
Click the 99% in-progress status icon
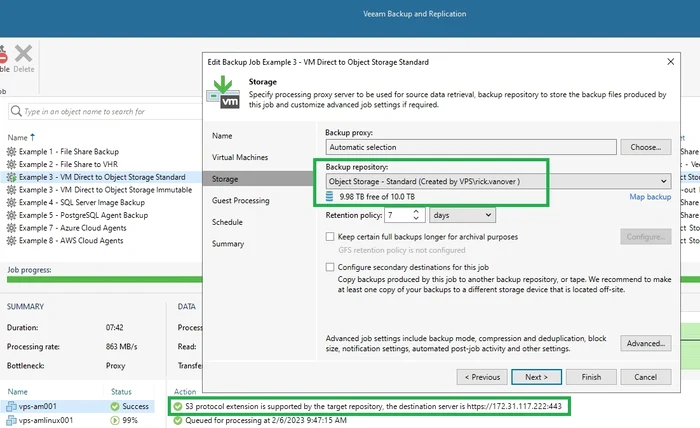click(x=115, y=420)
